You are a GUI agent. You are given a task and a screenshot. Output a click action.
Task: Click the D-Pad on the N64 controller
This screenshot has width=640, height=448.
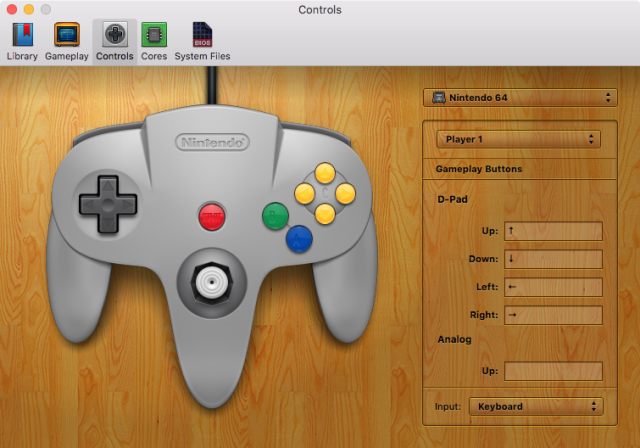[108, 205]
